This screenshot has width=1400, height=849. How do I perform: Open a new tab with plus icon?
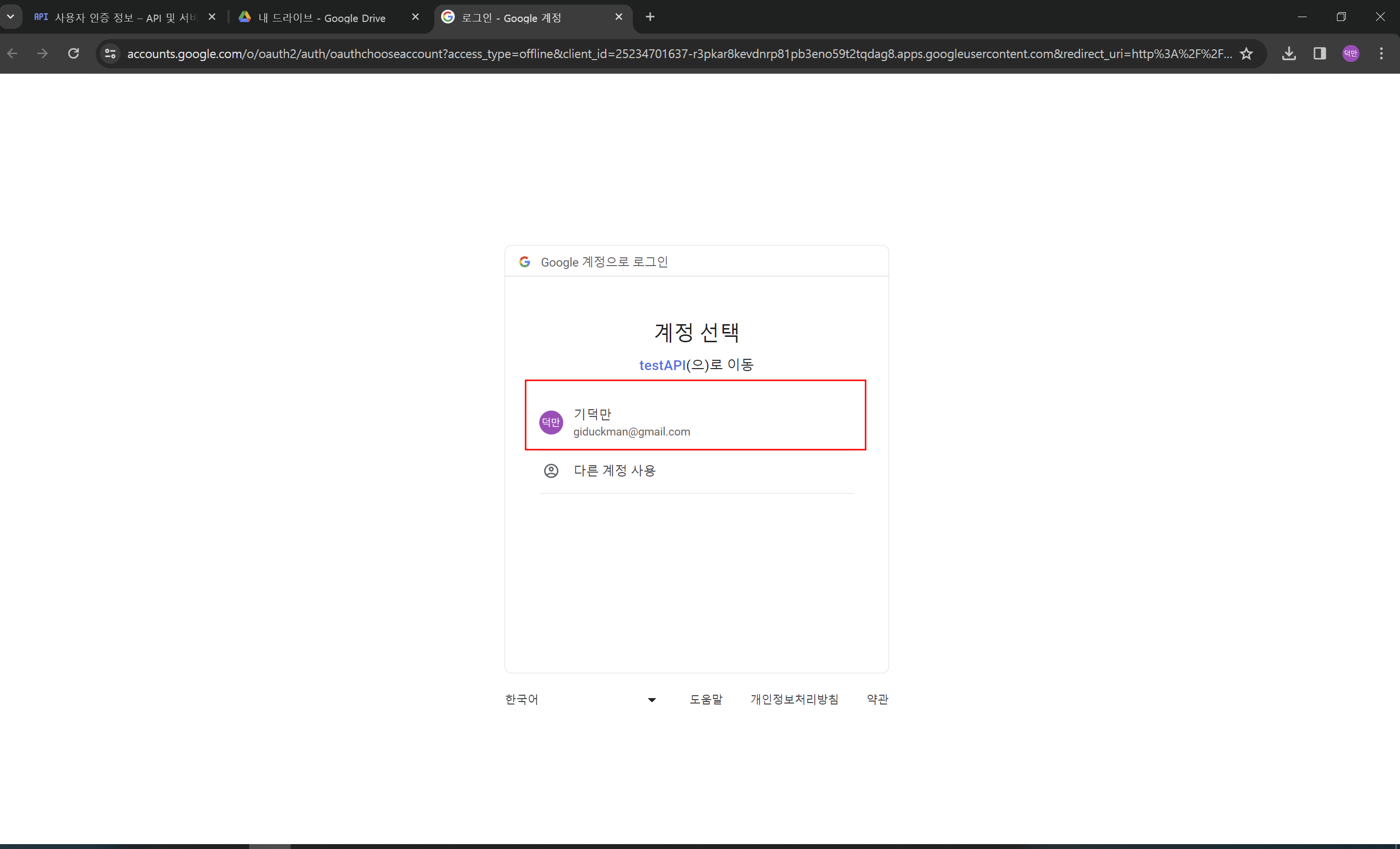pos(650,17)
